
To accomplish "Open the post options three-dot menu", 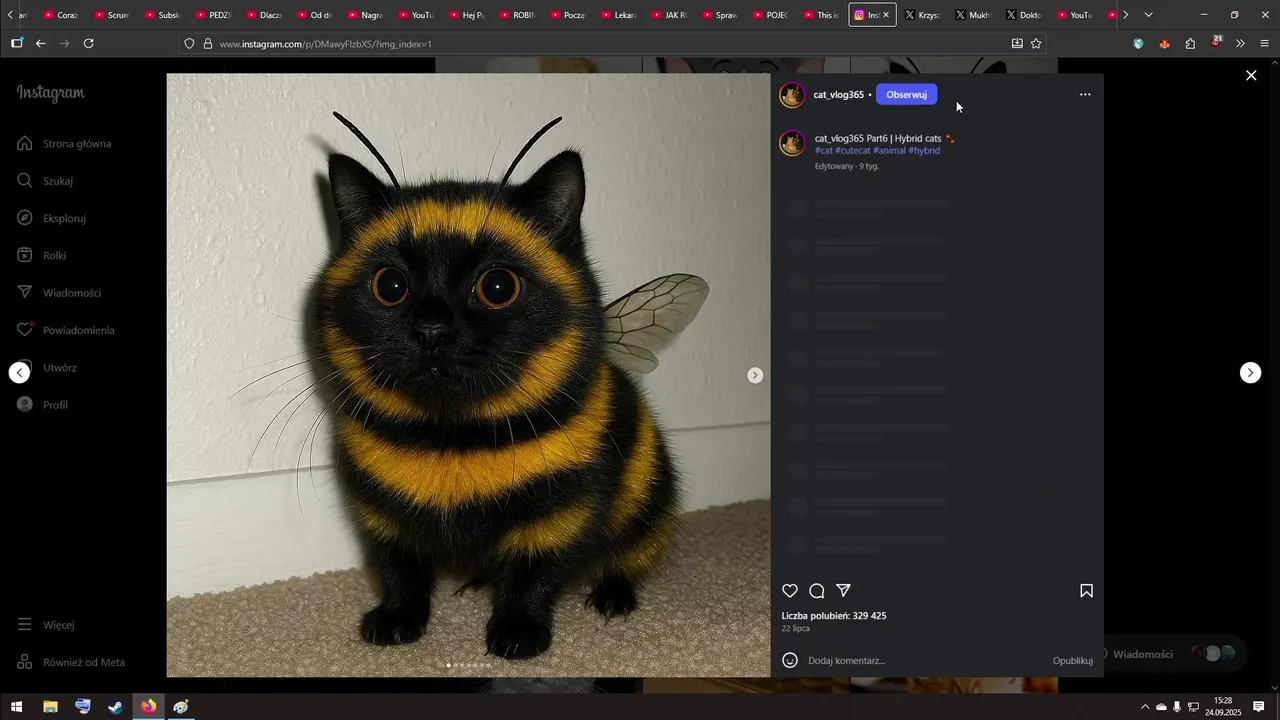I will pos(1085,95).
